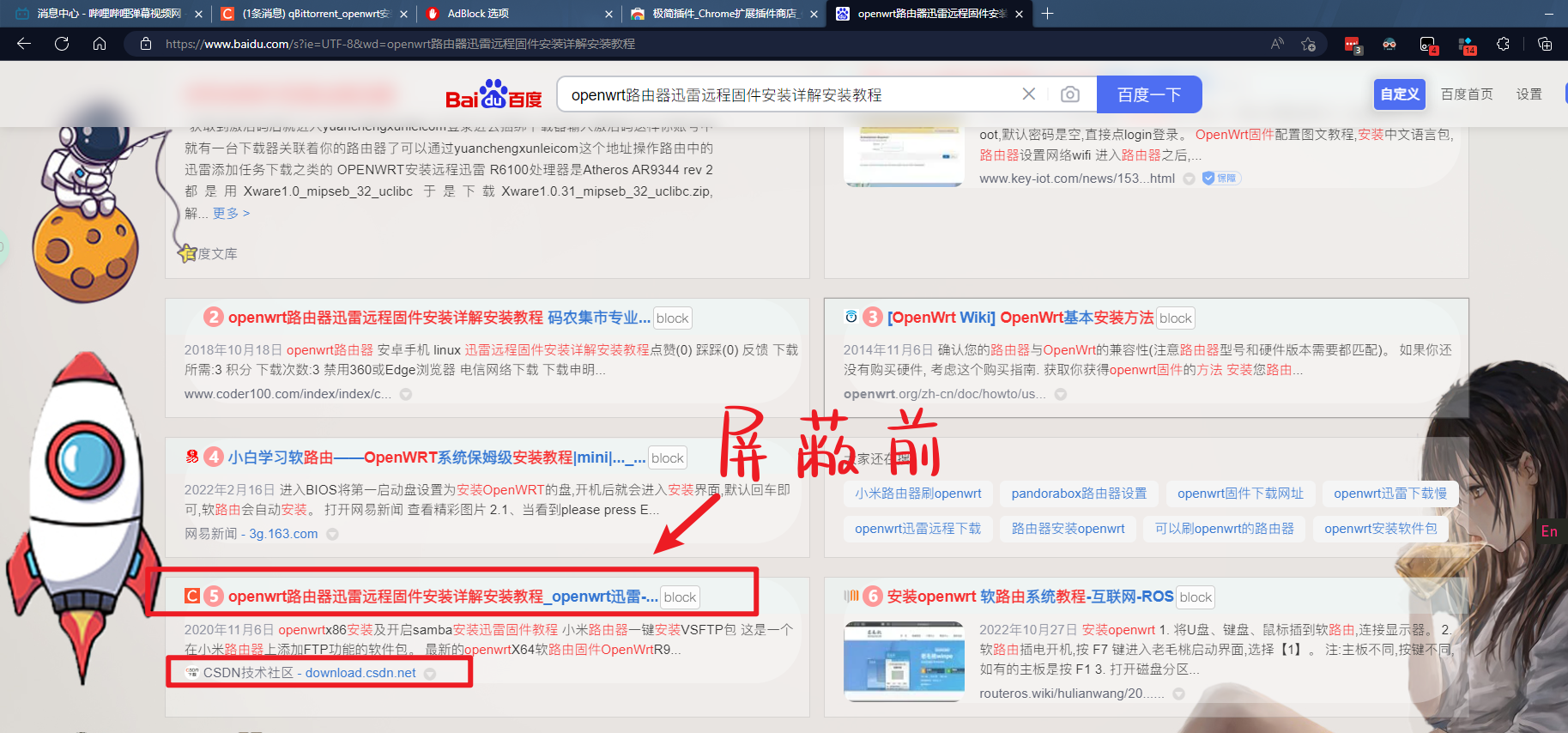This screenshot has height=733, width=1568.
Task: Open extension icon showing badge 4
Action: click(1428, 45)
